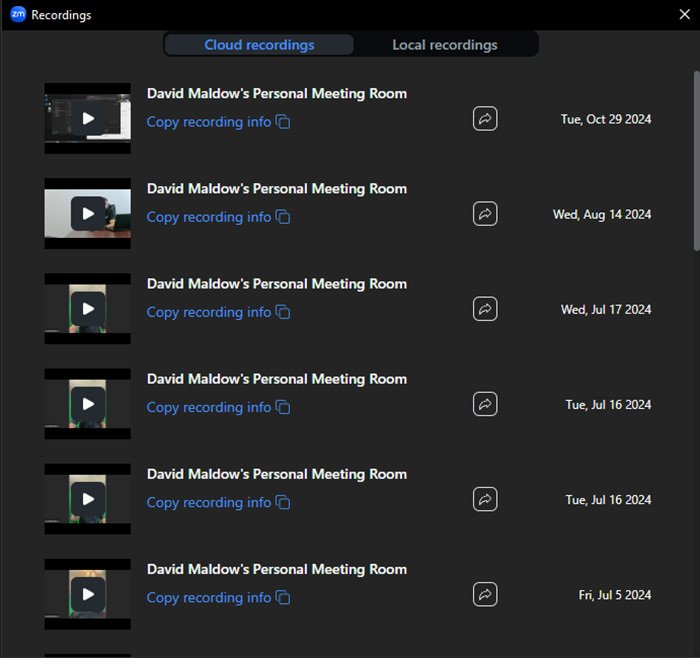Copy recording info for Aug 14 recording

click(218, 217)
